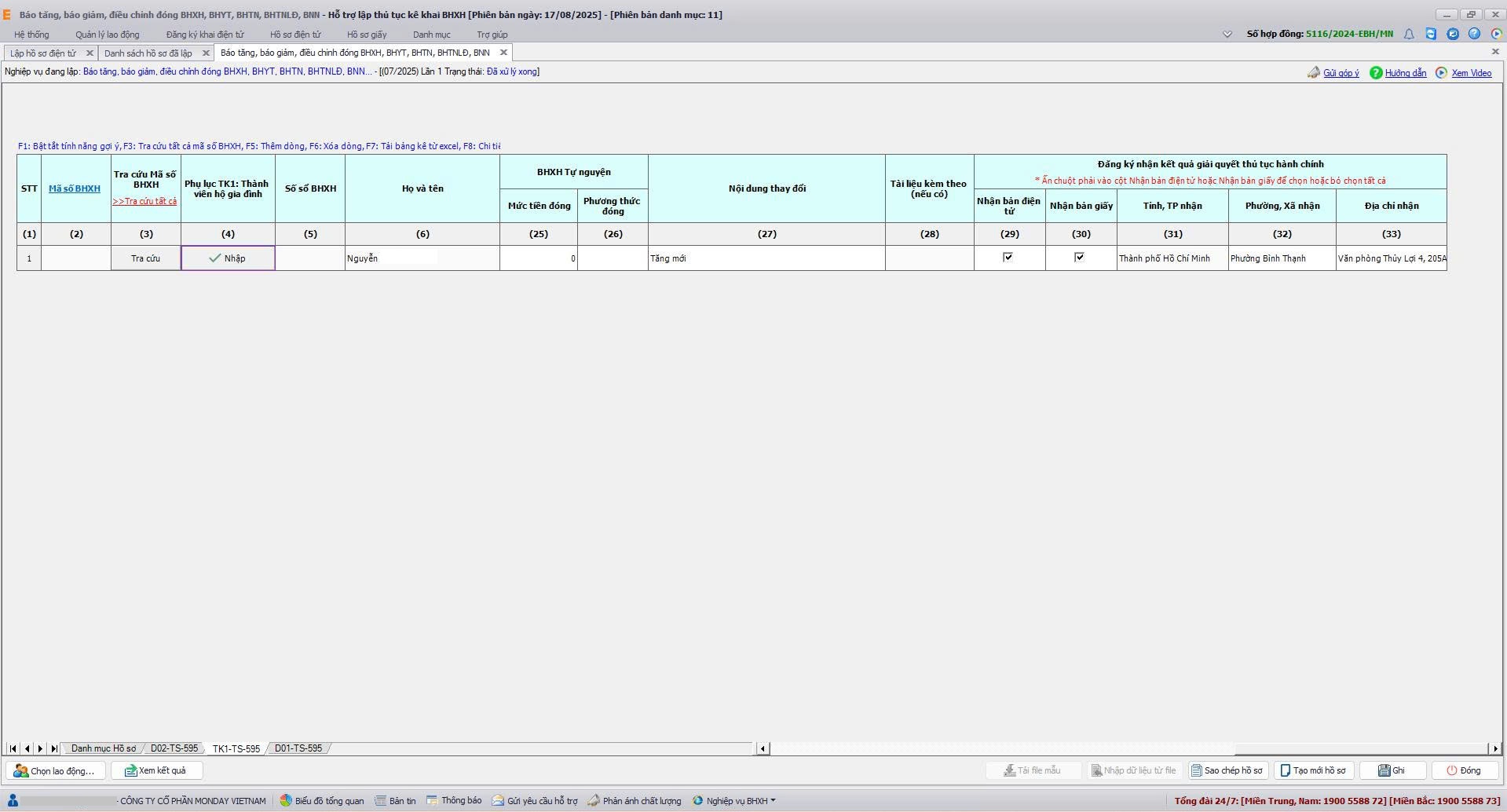Click the Tra cứu button in row 1
This screenshot has width=1507, height=812.
pos(145,258)
